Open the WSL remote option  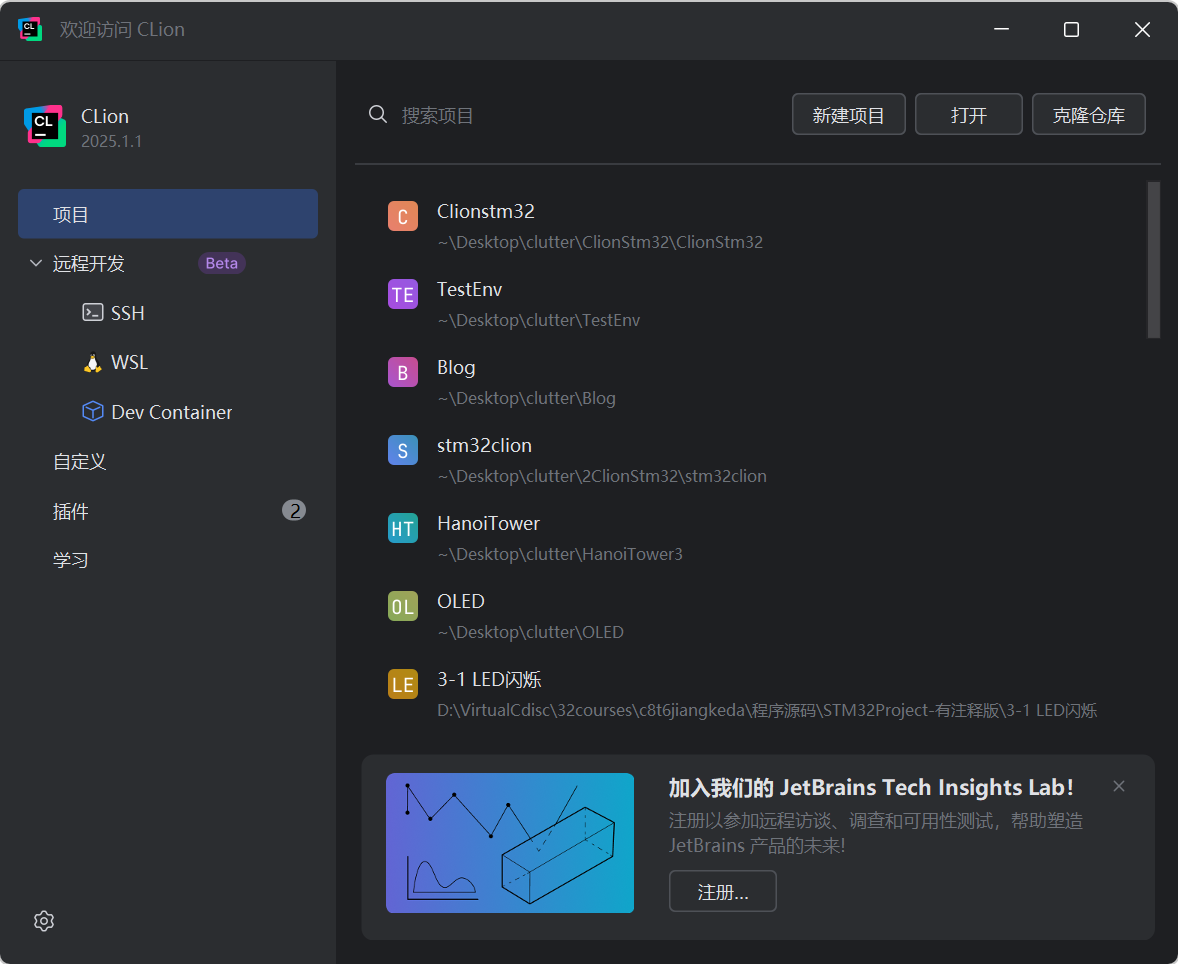point(129,362)
